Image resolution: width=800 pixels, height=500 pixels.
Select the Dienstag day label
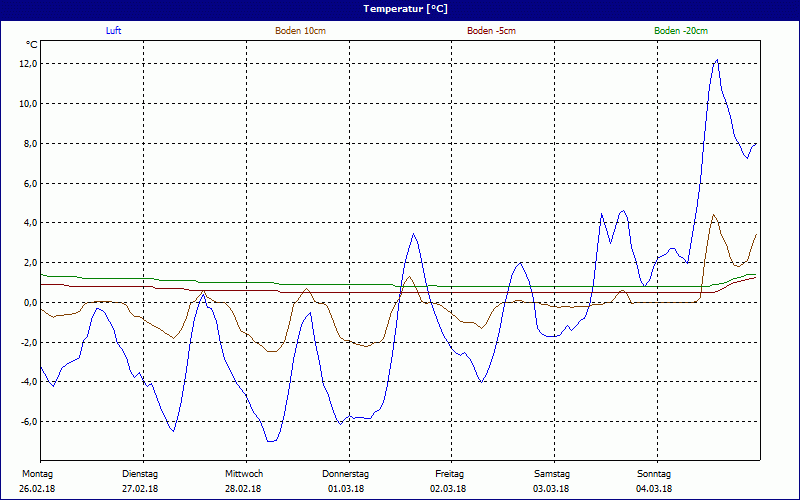(140, 474)
